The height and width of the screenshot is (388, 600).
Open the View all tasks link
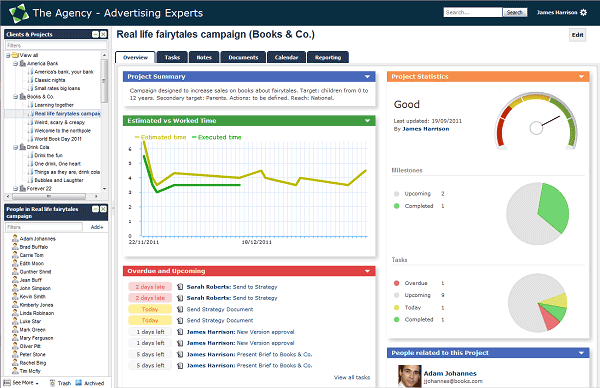point(352,377)
